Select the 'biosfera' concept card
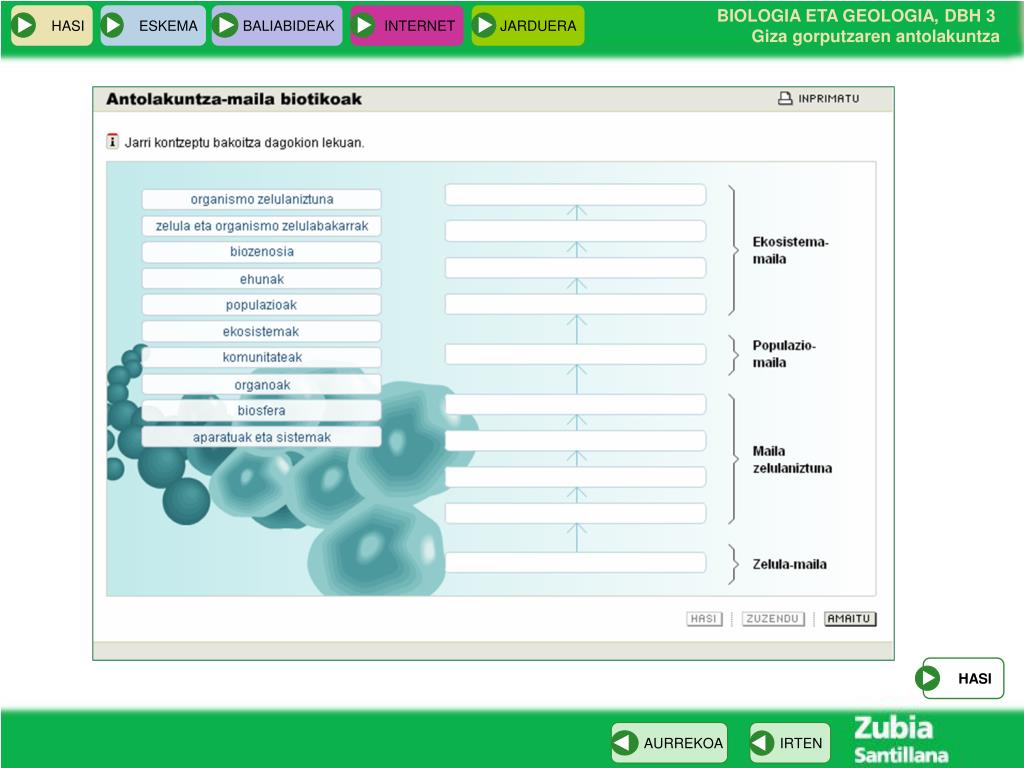 (261, 411)
